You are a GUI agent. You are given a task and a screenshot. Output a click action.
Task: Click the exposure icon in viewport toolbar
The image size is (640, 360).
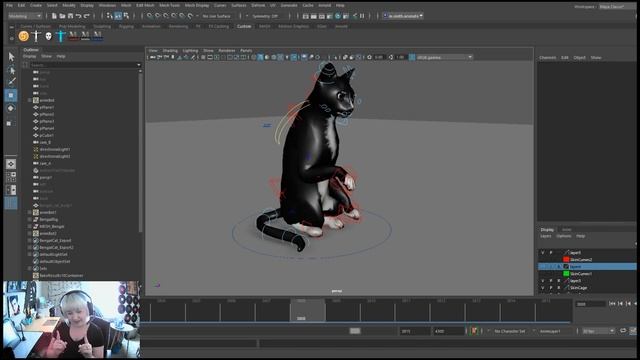tap(369, 58)
